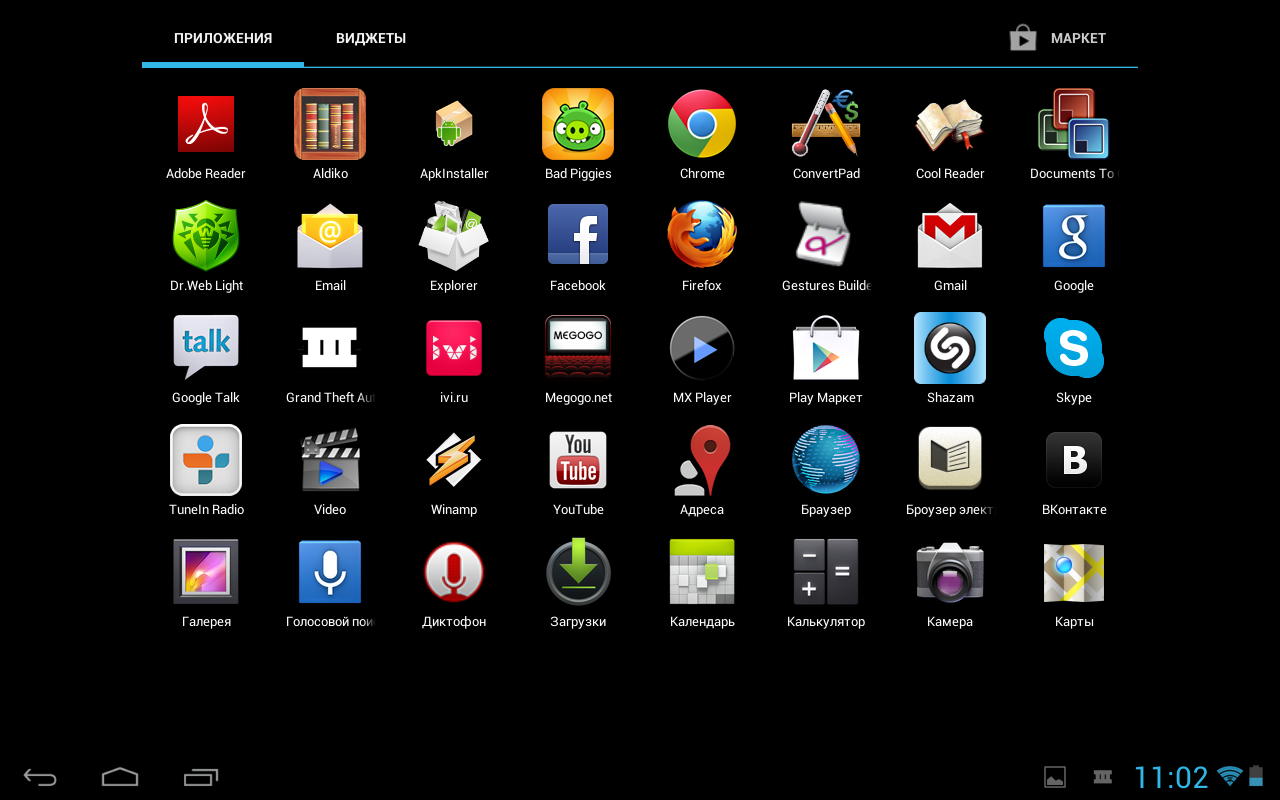The image size is (1280, 800).
Task: Open Календарь calendar app
Action: click(x=702, y=572)
